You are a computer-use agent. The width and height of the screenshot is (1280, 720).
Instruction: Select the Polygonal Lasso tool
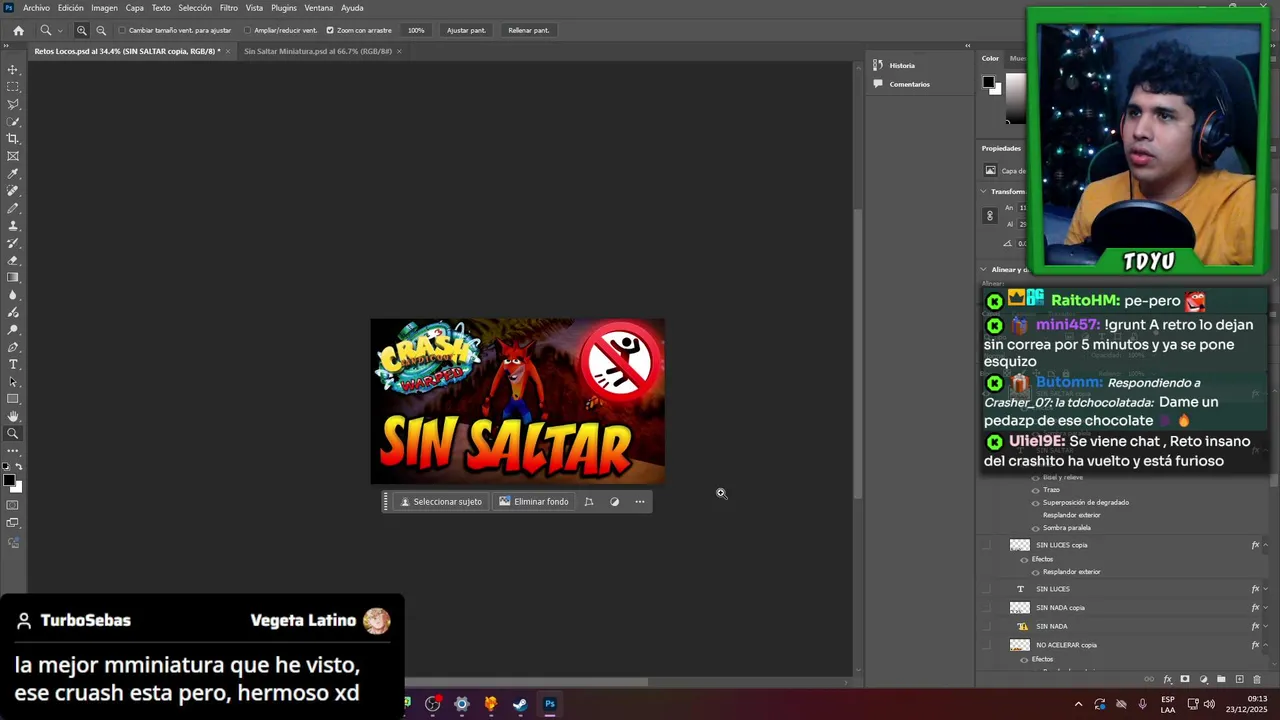pos(13,104)
